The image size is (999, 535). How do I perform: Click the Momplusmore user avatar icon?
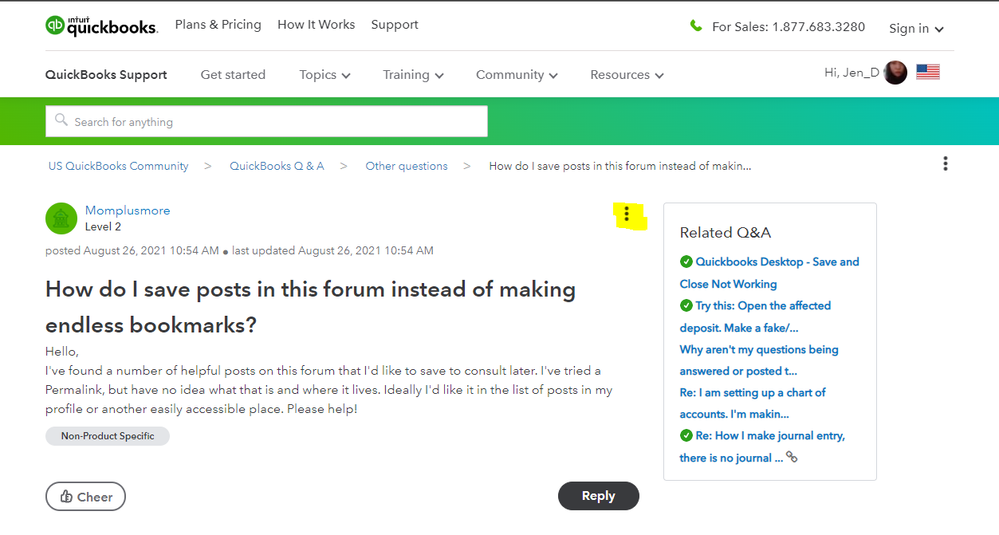click(61, 218)
